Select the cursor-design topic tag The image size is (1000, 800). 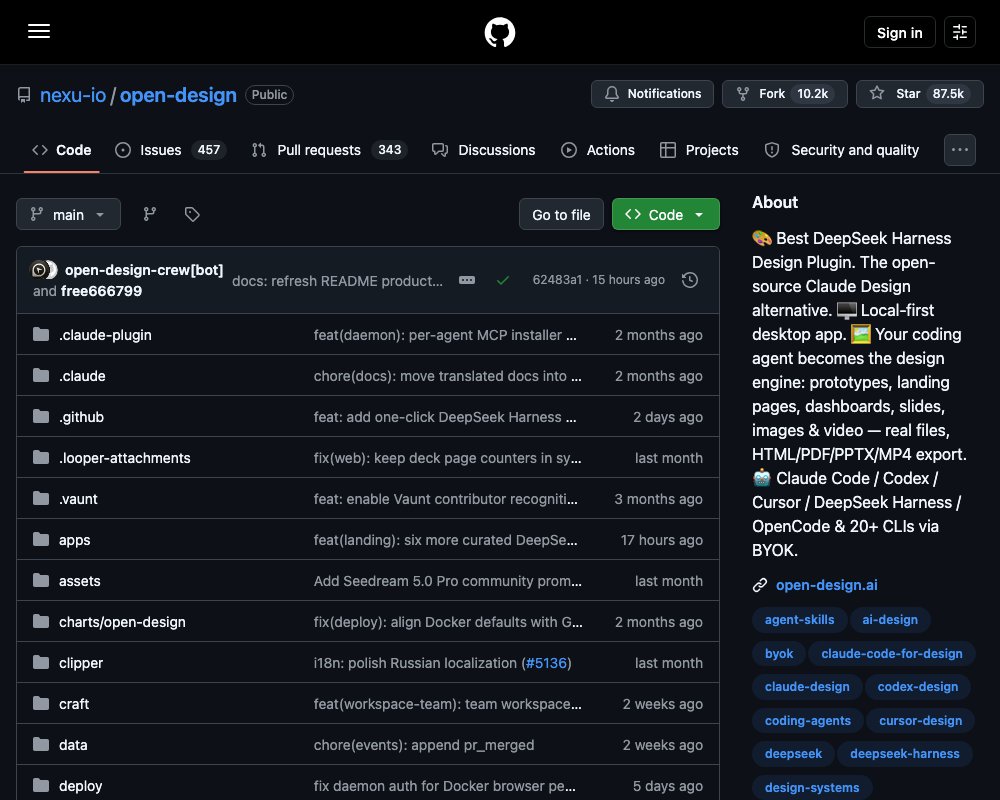point(921,721)
